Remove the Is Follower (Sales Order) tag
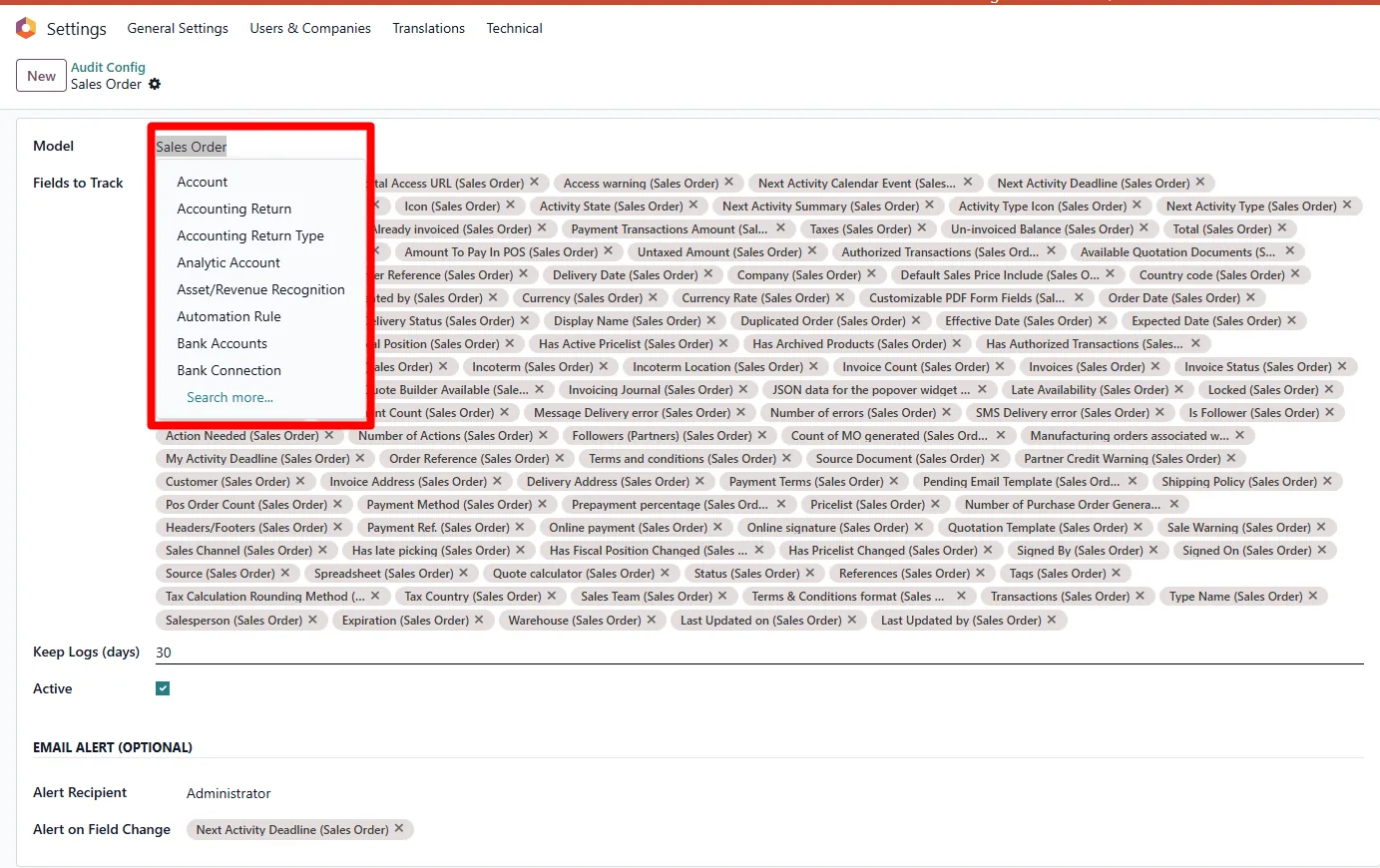 [x=1330, y=412]
